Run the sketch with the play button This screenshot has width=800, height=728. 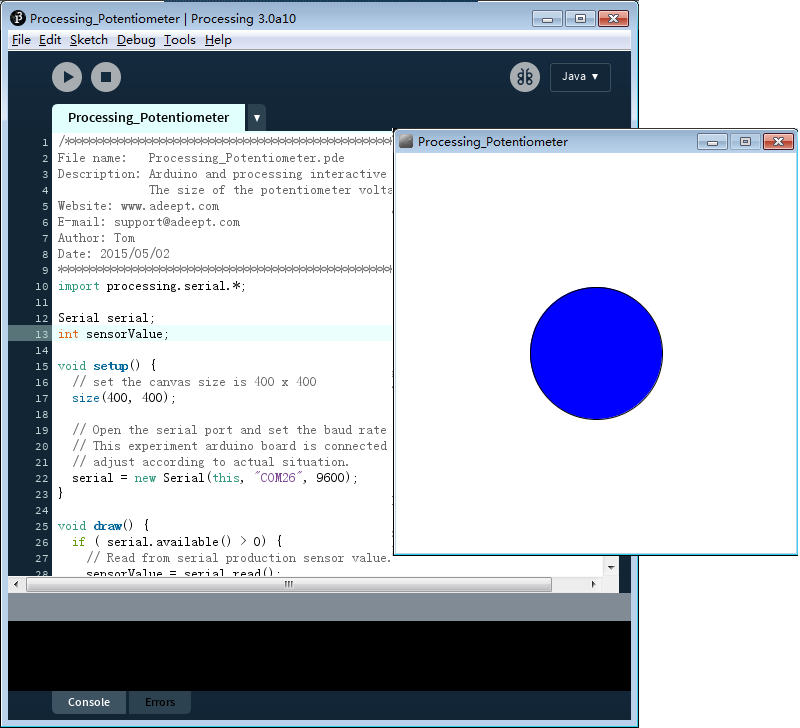tap(67, 77)
